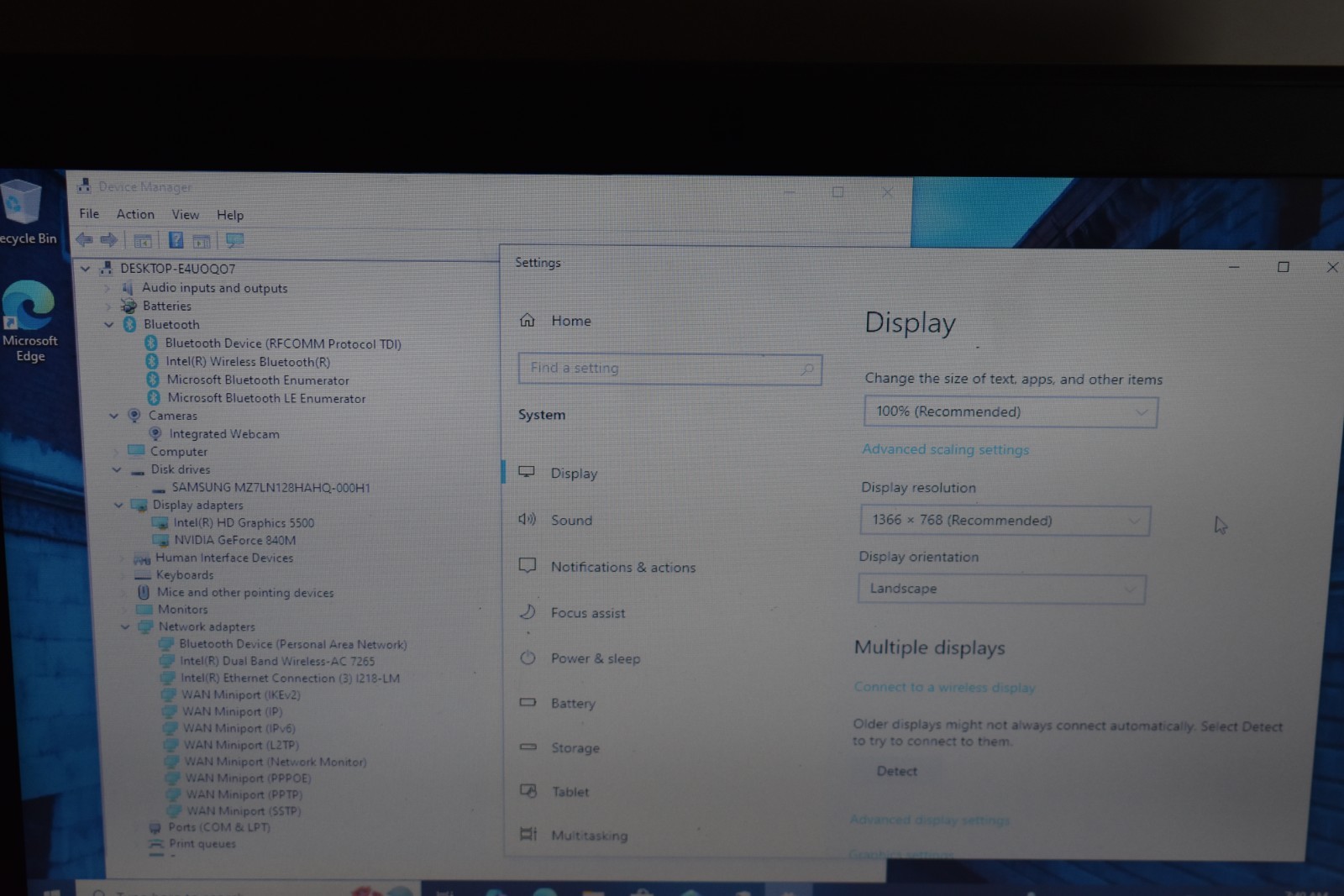Select Bluetooth Device (RFCOMM Protocol TDI)
This screenshot has width=1344, height=896.
(283, 343)
